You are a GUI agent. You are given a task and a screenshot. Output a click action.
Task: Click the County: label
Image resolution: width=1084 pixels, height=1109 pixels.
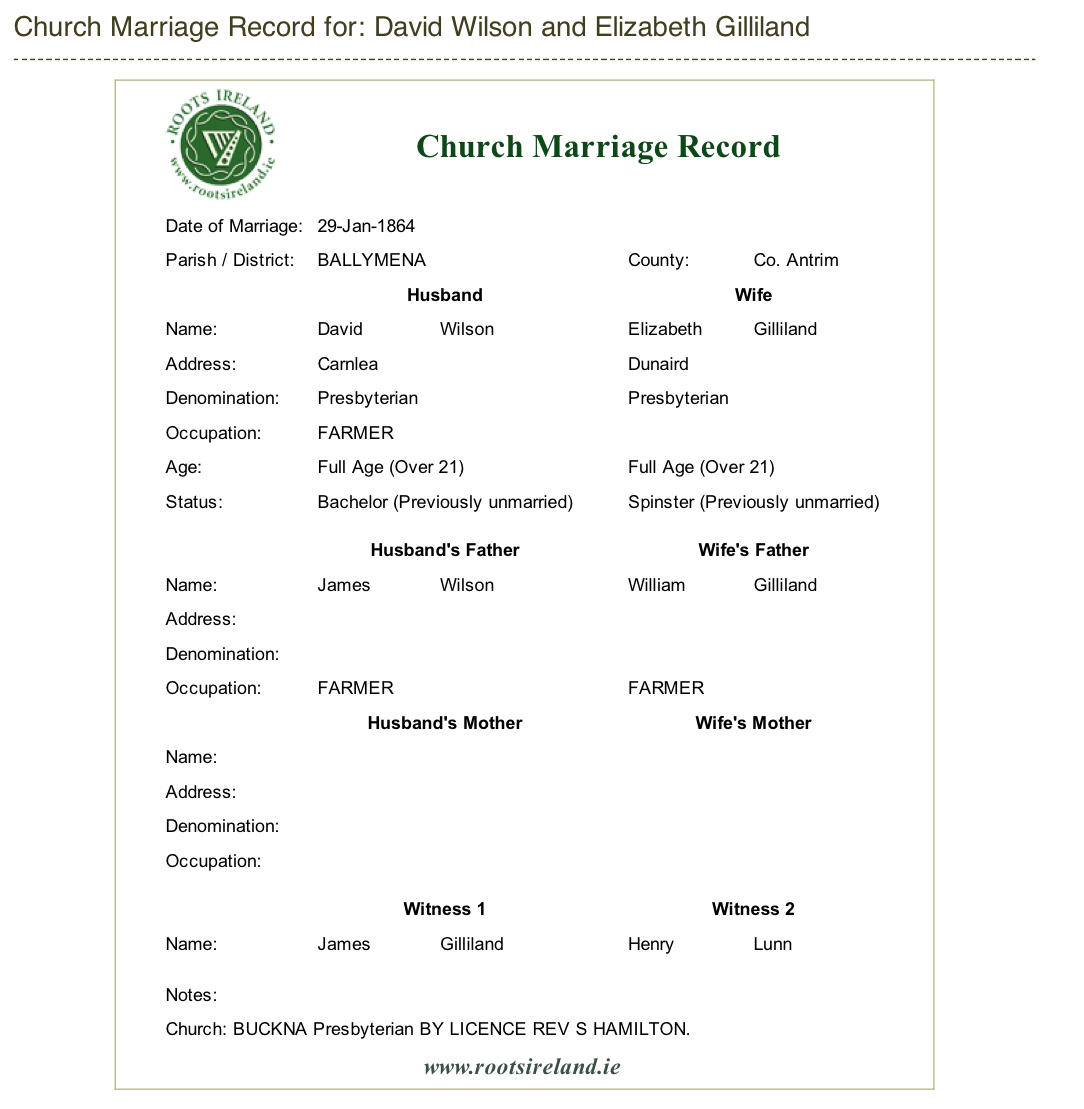pos(658,260)
